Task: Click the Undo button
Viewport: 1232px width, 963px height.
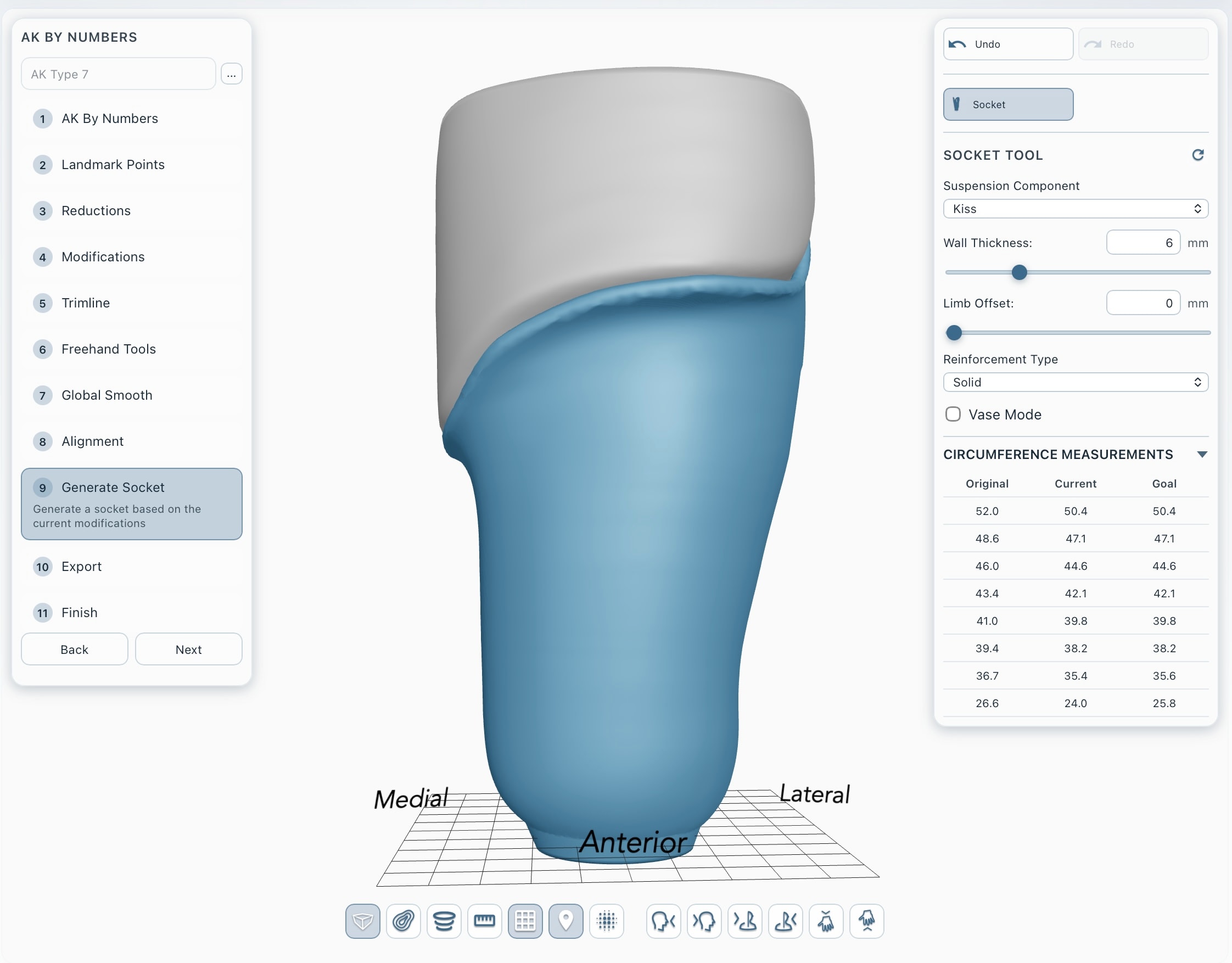Action: coord(1008,44)
